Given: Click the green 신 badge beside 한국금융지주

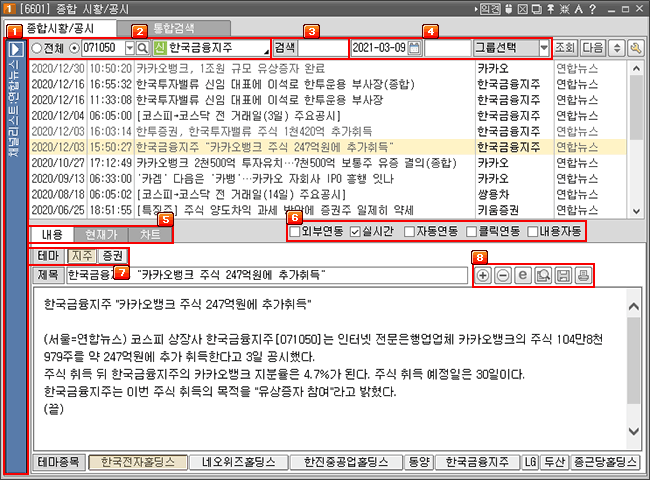Looking at the screenshot, I should tap(160, 48).
